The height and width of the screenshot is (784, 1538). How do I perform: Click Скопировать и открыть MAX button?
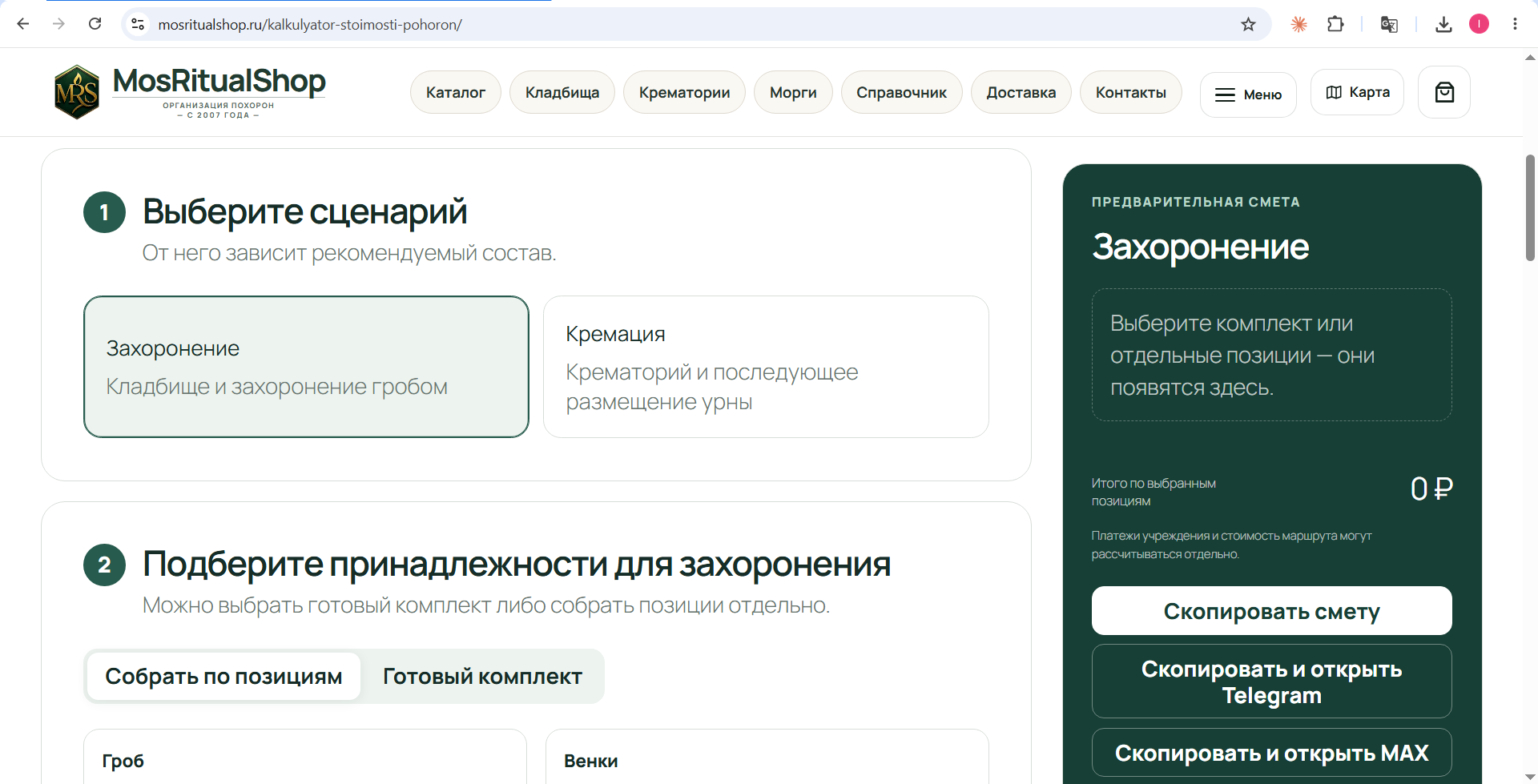[x=1271, y=753]
